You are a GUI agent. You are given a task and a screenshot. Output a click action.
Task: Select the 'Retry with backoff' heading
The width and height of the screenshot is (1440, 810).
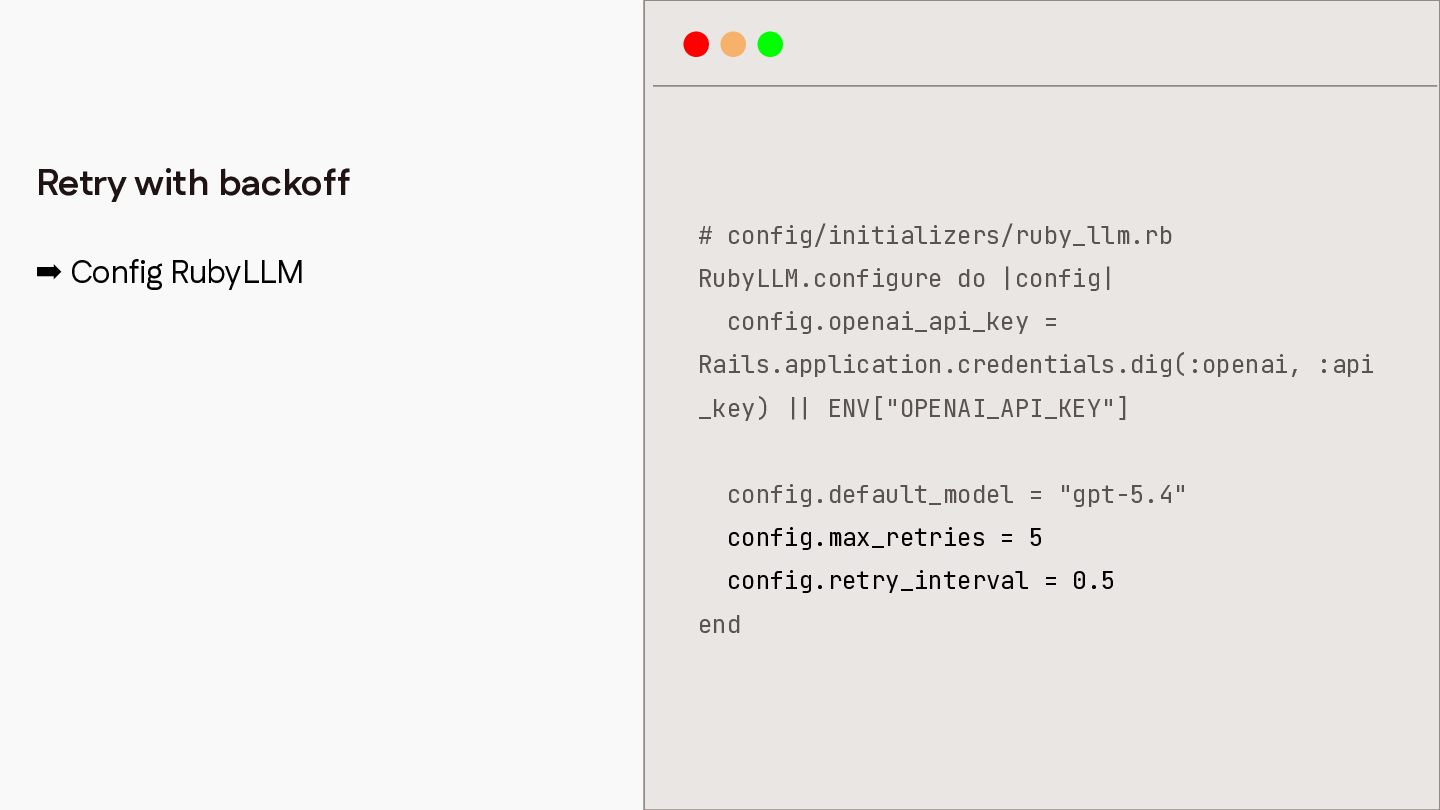(x=193, y=183)
